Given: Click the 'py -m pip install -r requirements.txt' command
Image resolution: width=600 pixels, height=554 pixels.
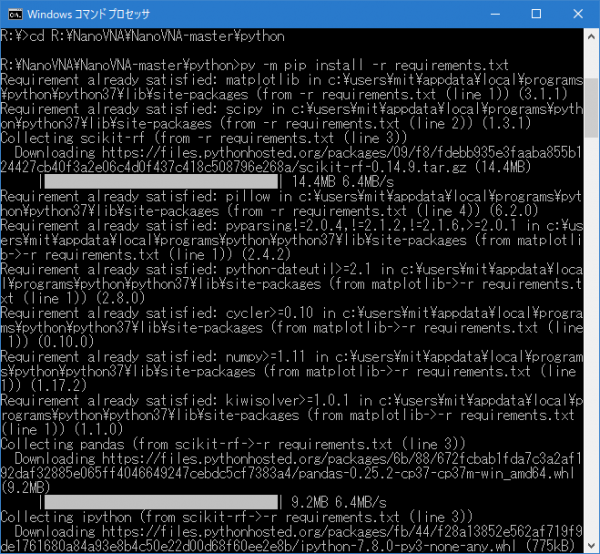Looking at the screenshot, I should tap(374, 65).
